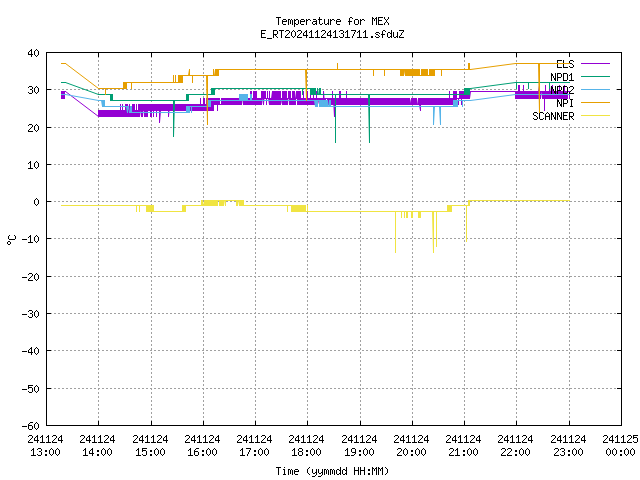Click the x-axis tick label 241124 23:00
This screenshot has height=480, width=640.
(568, 446)
